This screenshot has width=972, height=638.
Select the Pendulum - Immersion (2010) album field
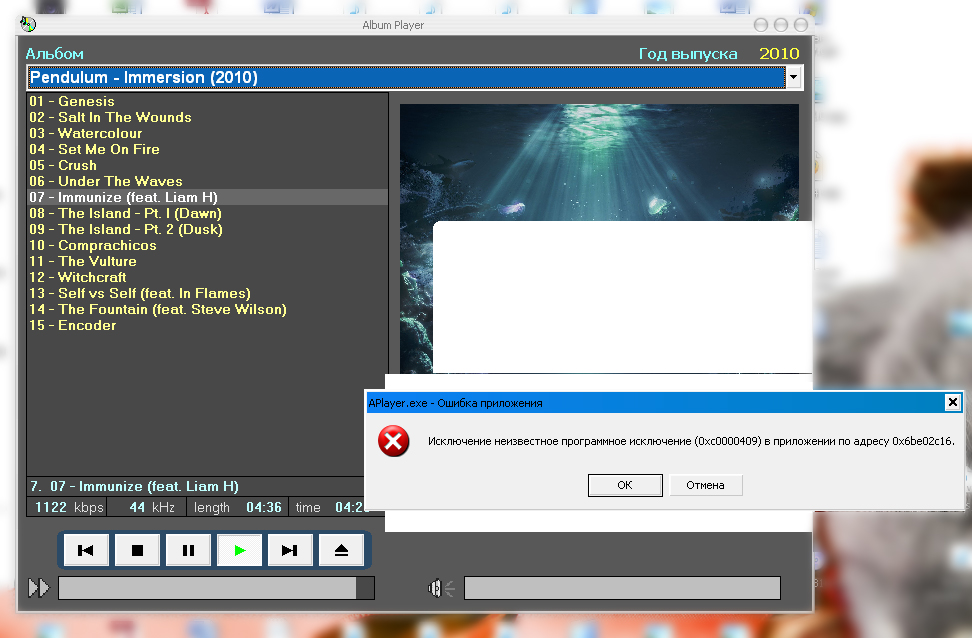[x=407, y=78]
